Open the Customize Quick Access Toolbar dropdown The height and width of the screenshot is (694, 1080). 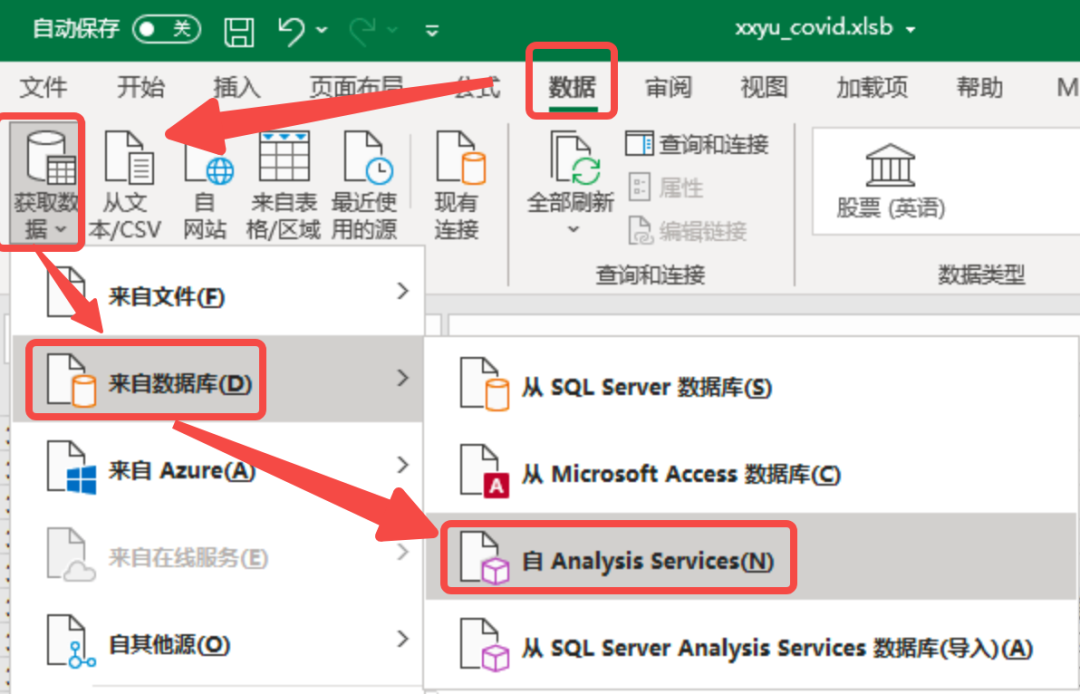pos(433,30)
